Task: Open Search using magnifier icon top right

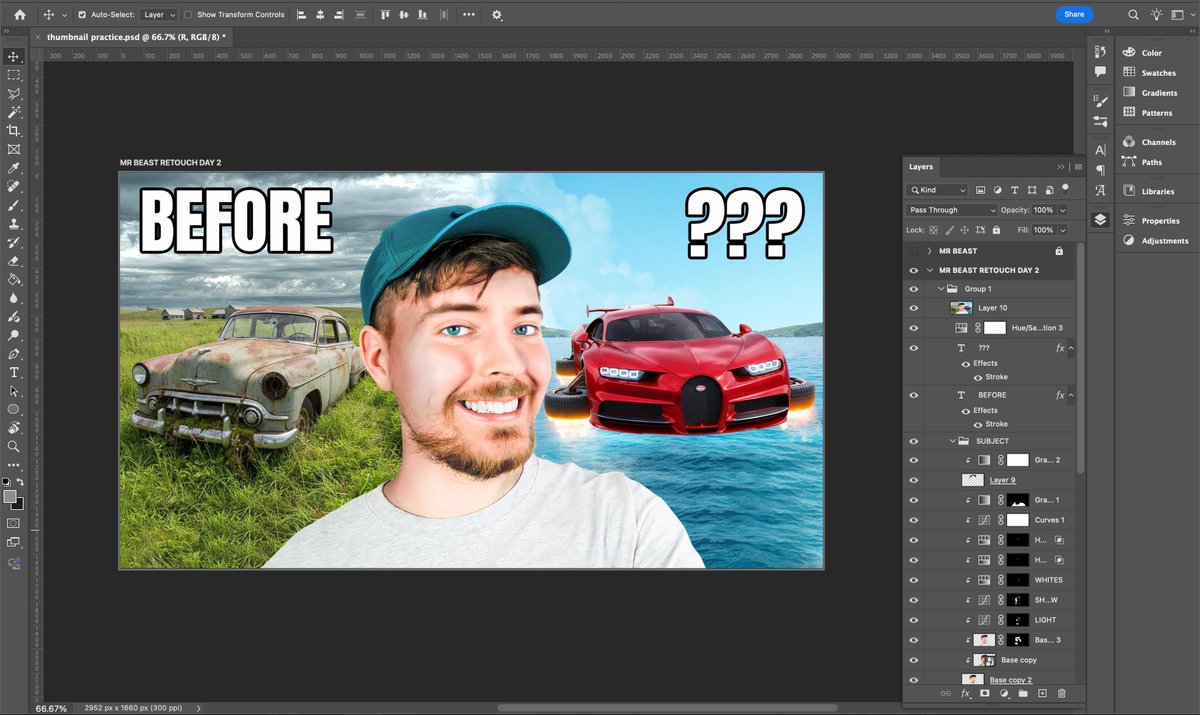Action: tap(1133, 15)
